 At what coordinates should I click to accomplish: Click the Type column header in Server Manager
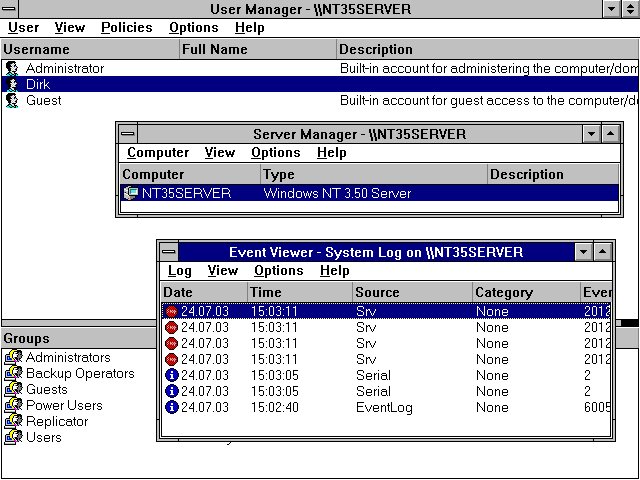[374, 174]
